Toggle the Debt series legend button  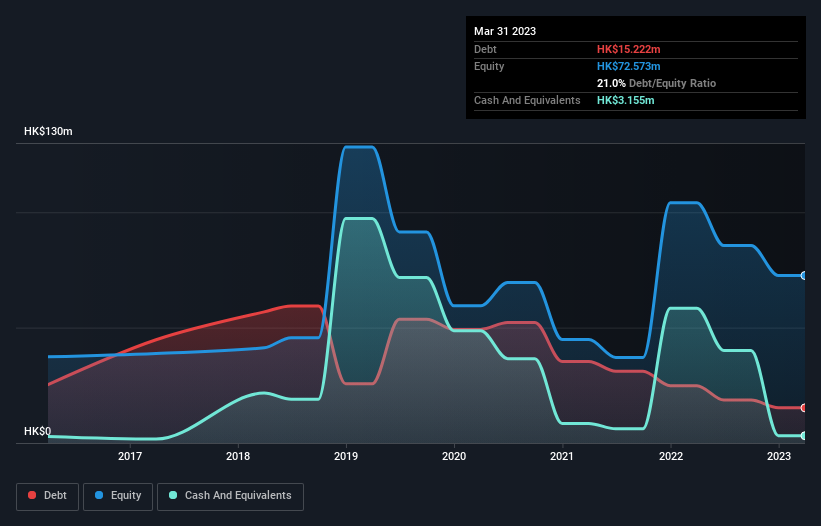click(48, 496)
